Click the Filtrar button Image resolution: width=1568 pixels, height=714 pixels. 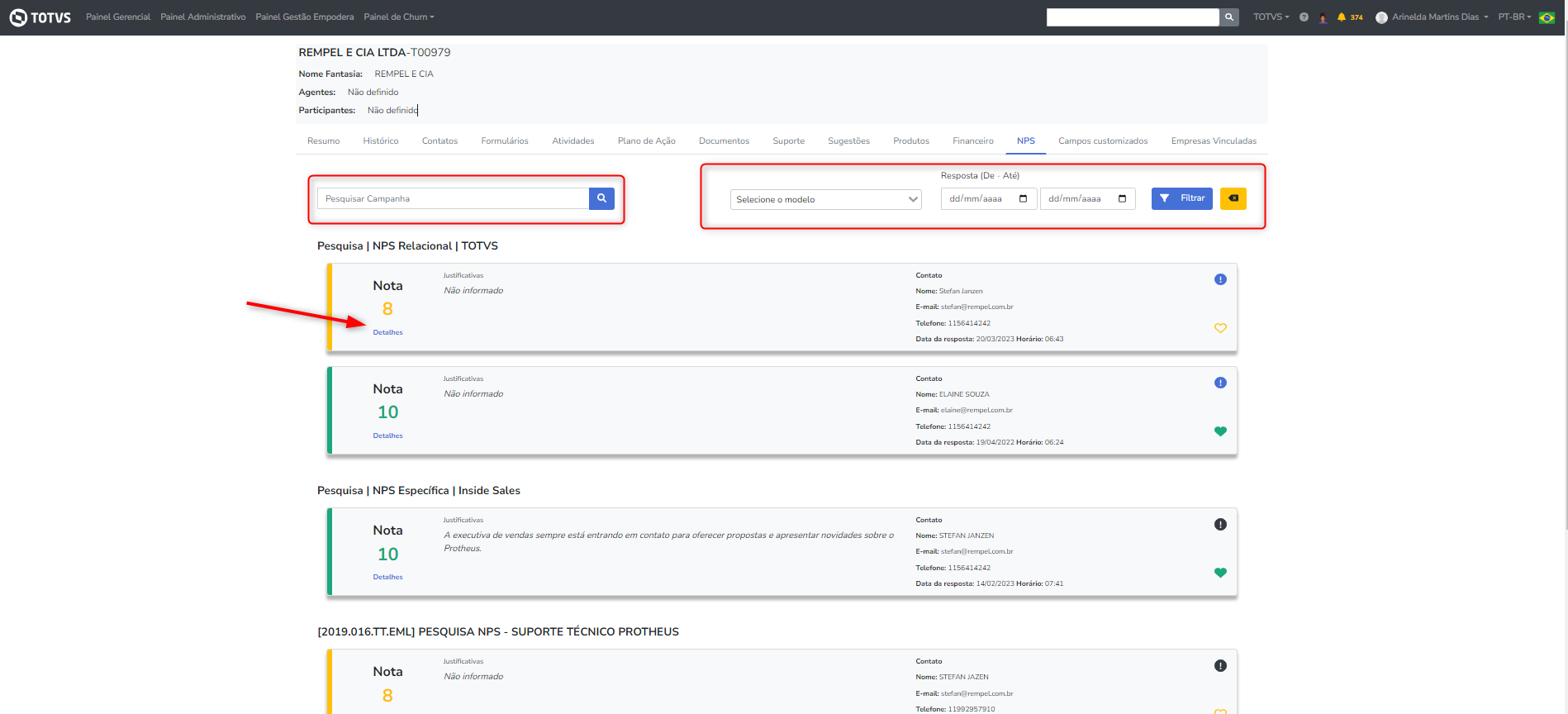[1181, 198]
